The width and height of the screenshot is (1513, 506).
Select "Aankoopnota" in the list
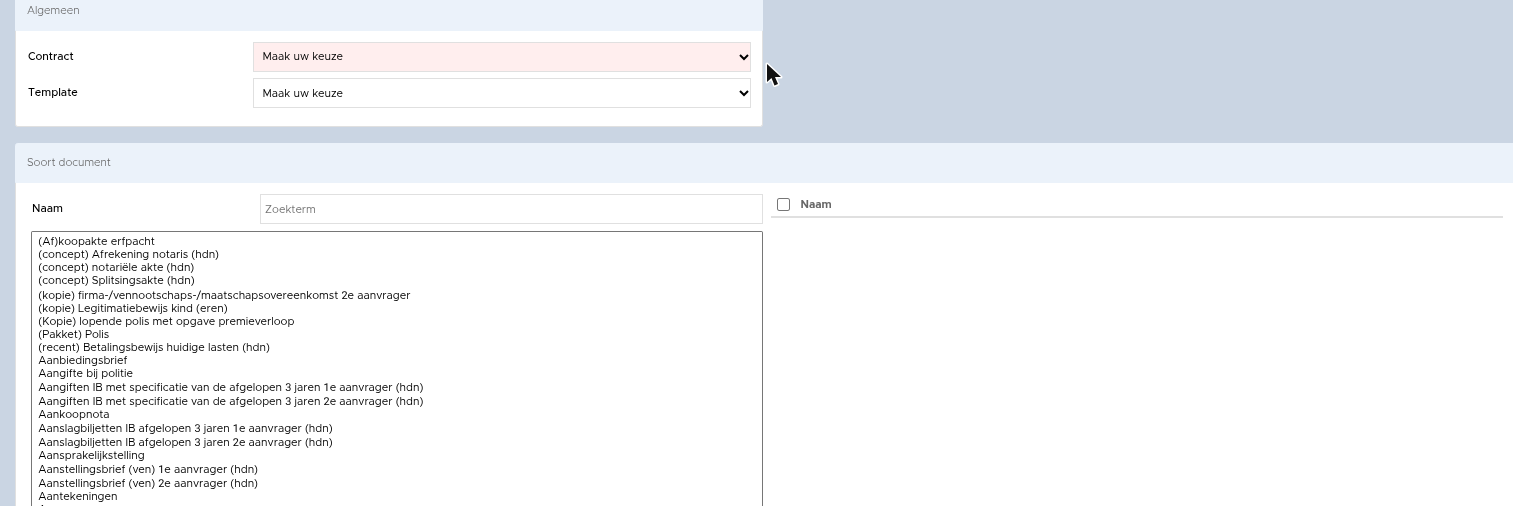coord(397,414)
